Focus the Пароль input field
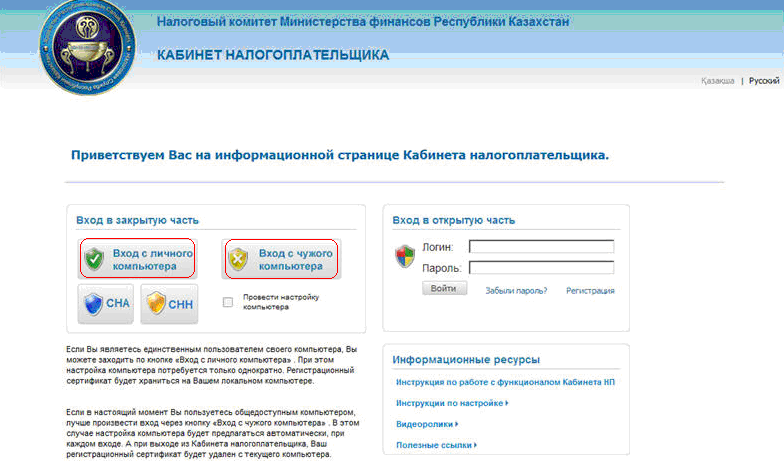Viewport: 784px width, 461px height. click(x=541, y=267)
